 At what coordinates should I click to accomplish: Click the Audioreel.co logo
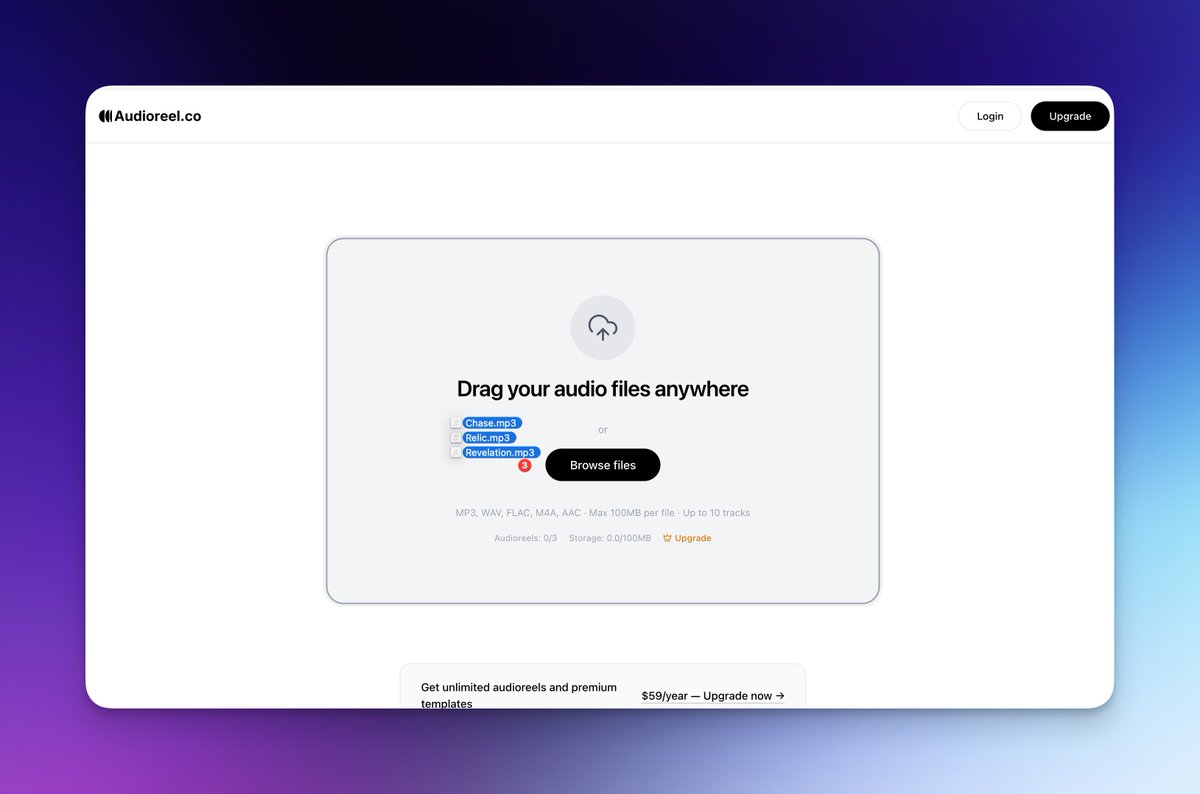[150, 116]
